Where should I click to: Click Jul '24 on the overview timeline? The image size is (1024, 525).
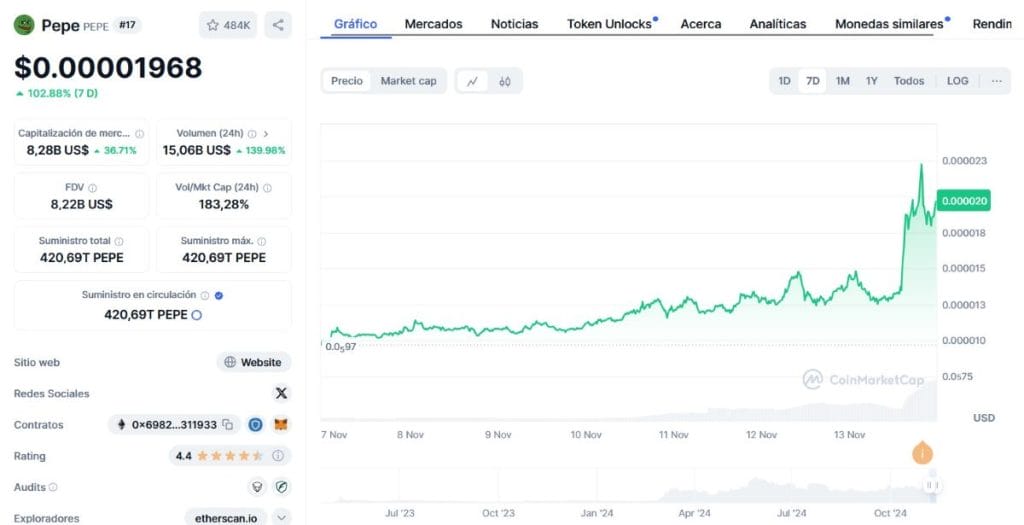792,513
